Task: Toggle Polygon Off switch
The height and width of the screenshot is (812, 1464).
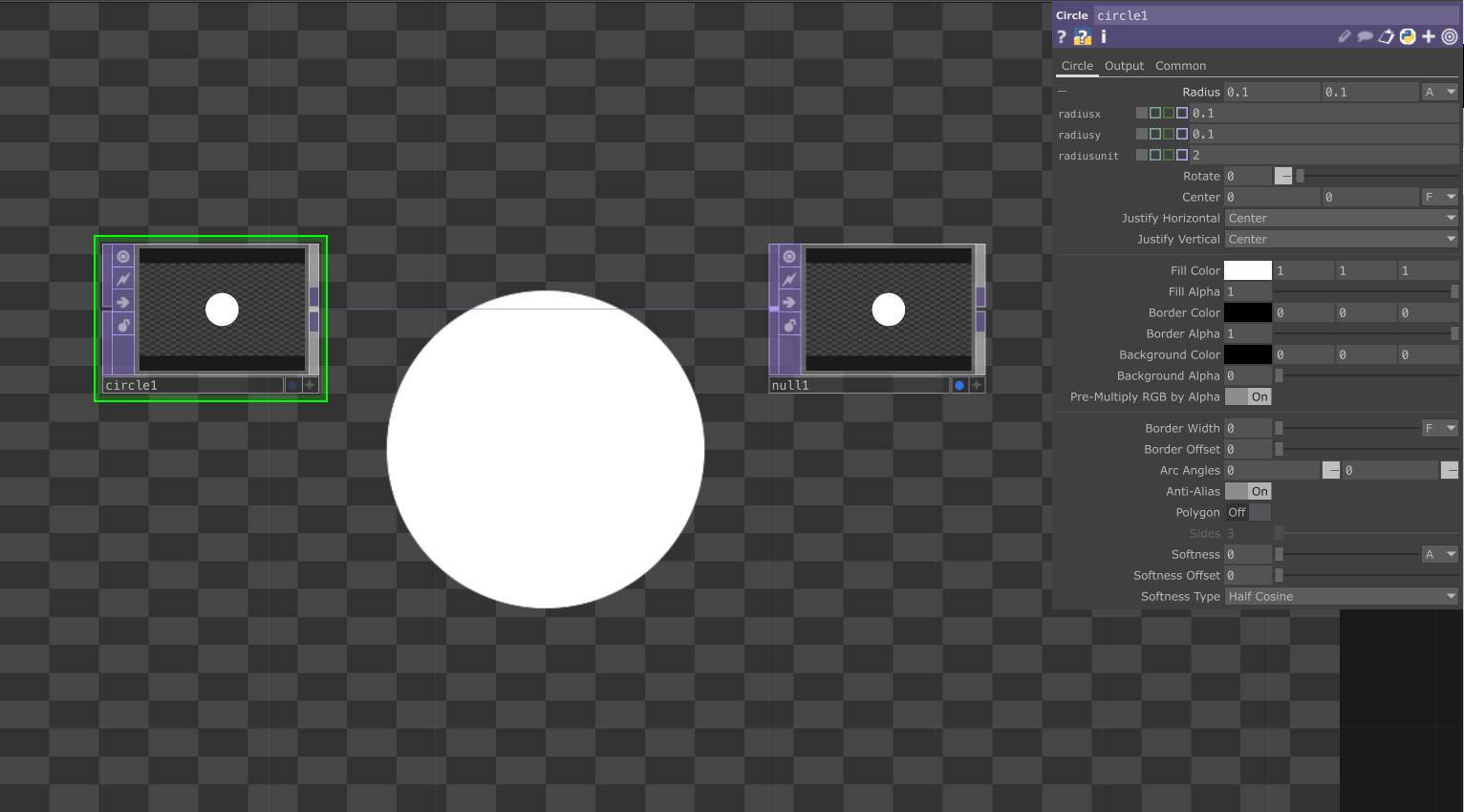Action: tap(1248, 512)
